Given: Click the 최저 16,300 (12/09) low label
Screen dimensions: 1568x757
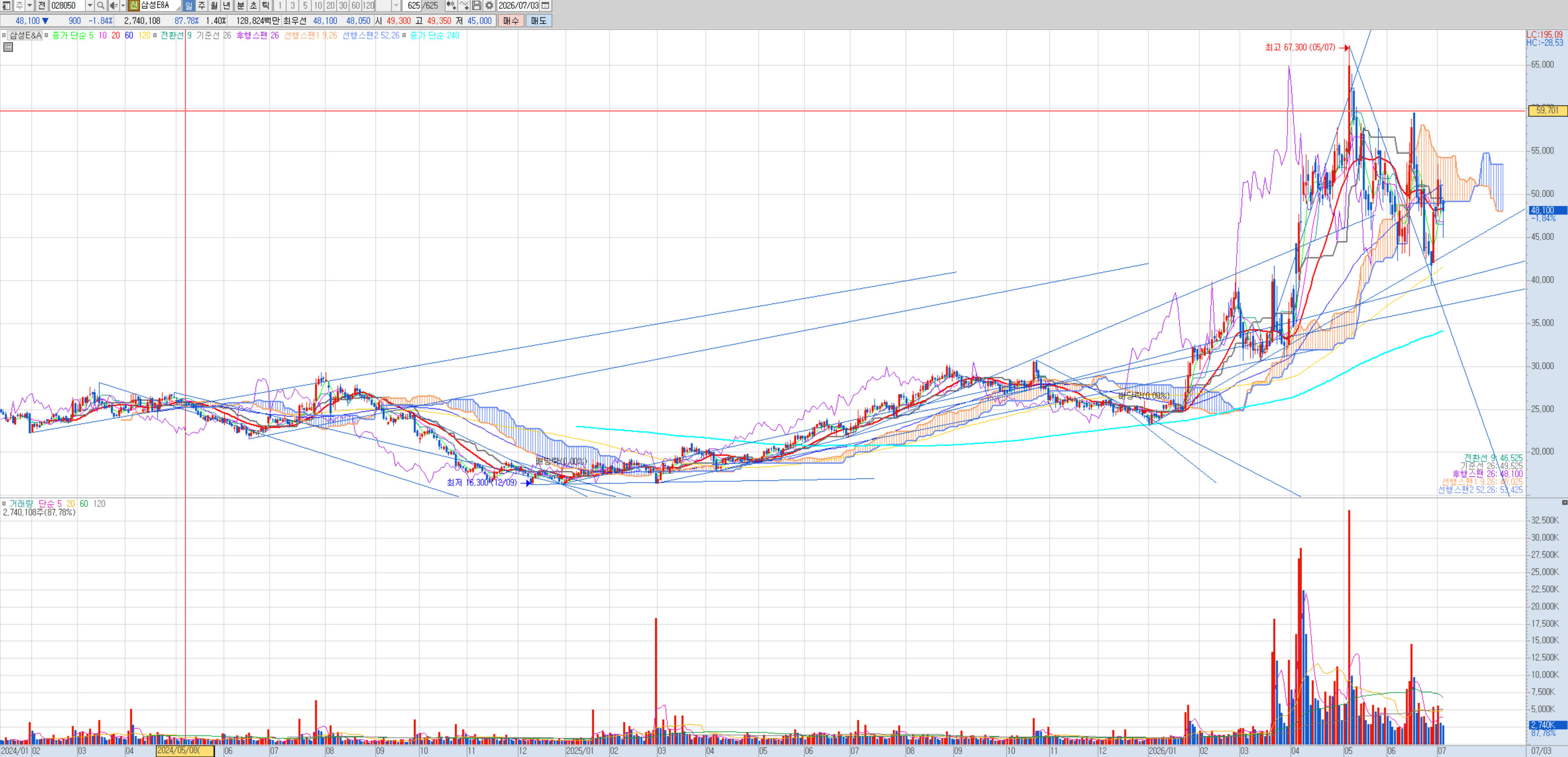Looking at the screenshot, I should click(482, 483).
